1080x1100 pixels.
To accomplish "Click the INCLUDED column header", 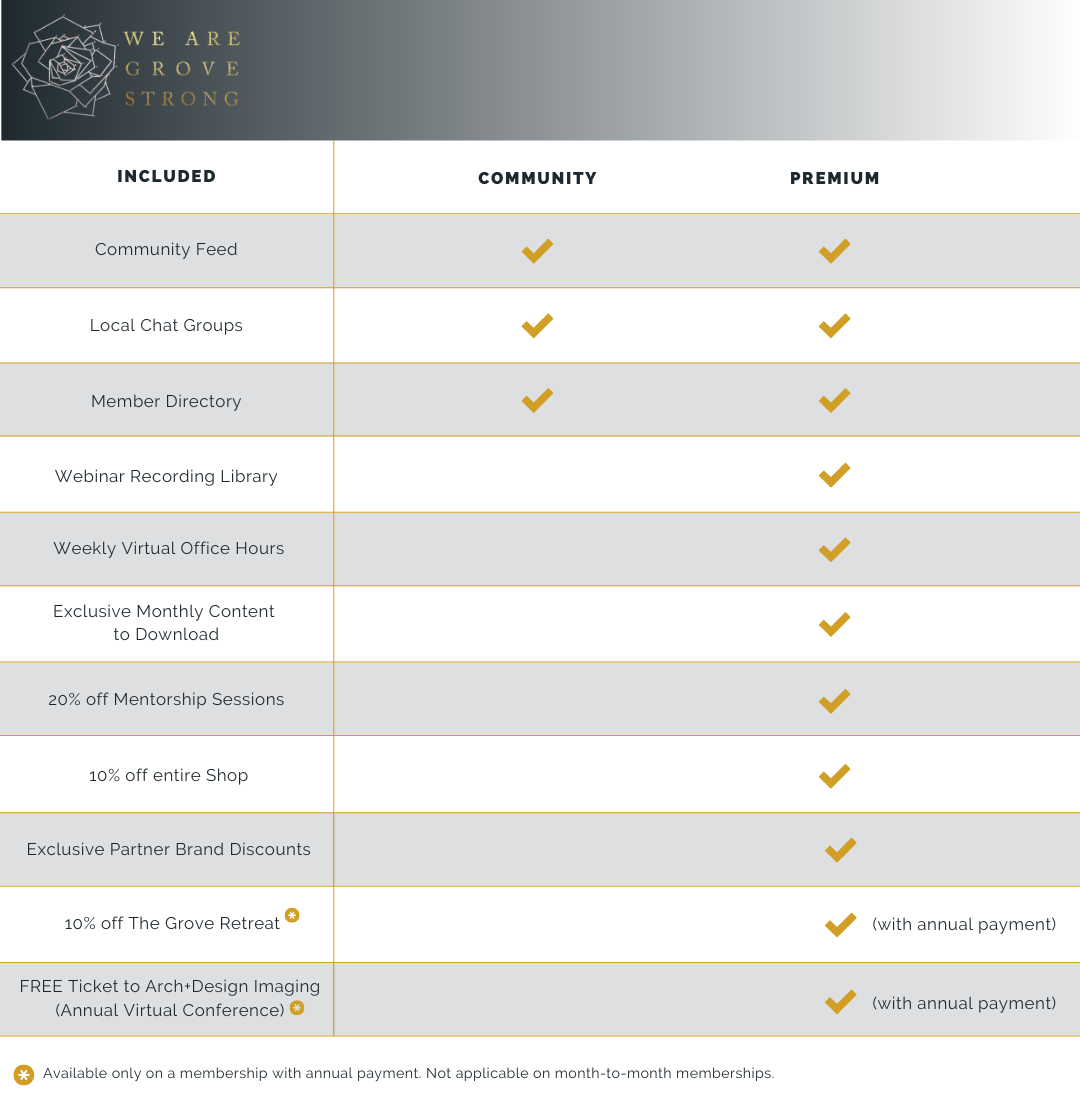I will [x=166, y=176].
